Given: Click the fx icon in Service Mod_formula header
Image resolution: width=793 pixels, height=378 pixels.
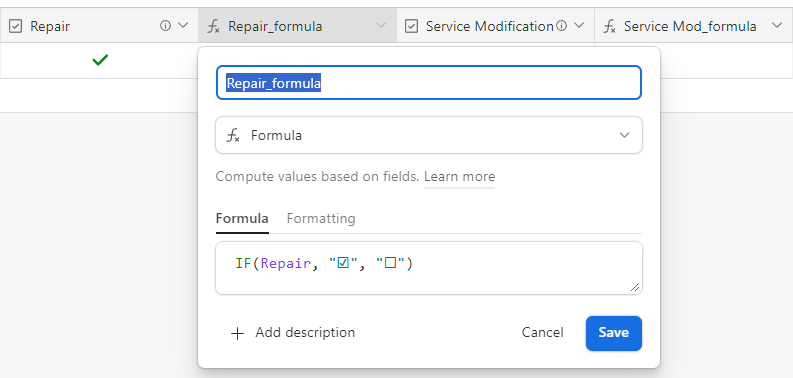Looking at the screenshot, I should tap(609, 26).
